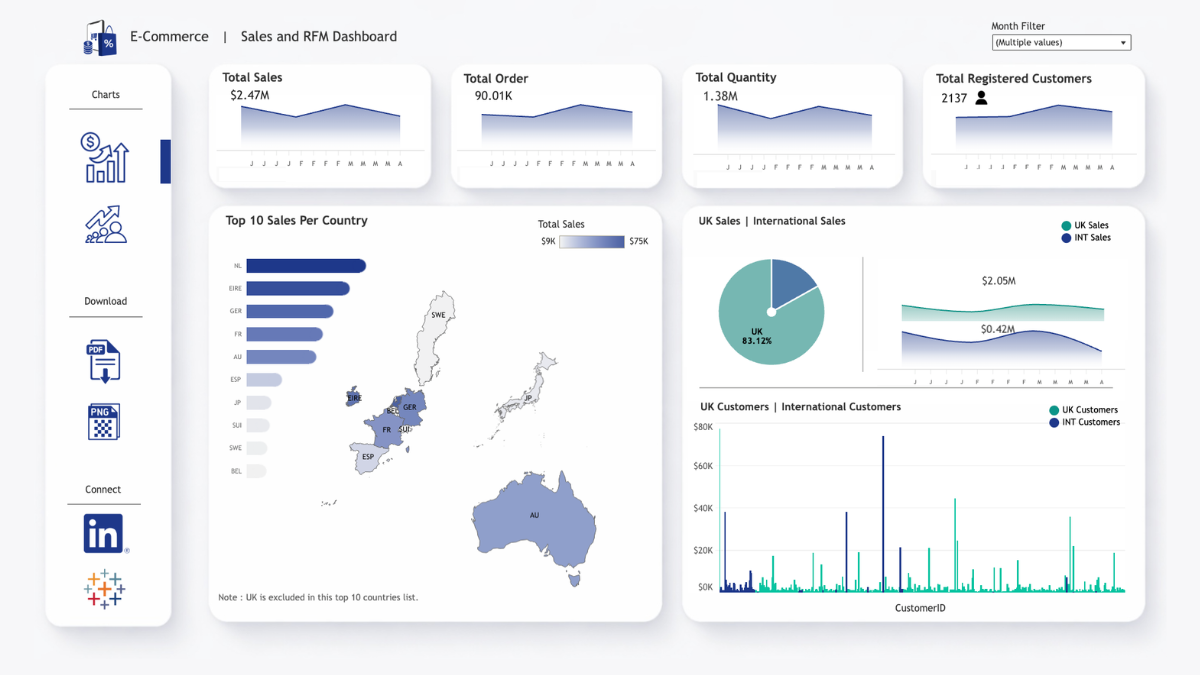Open the Tableau connect icon
Viewport: 1200px width, 675px height.
pos(103,590)
